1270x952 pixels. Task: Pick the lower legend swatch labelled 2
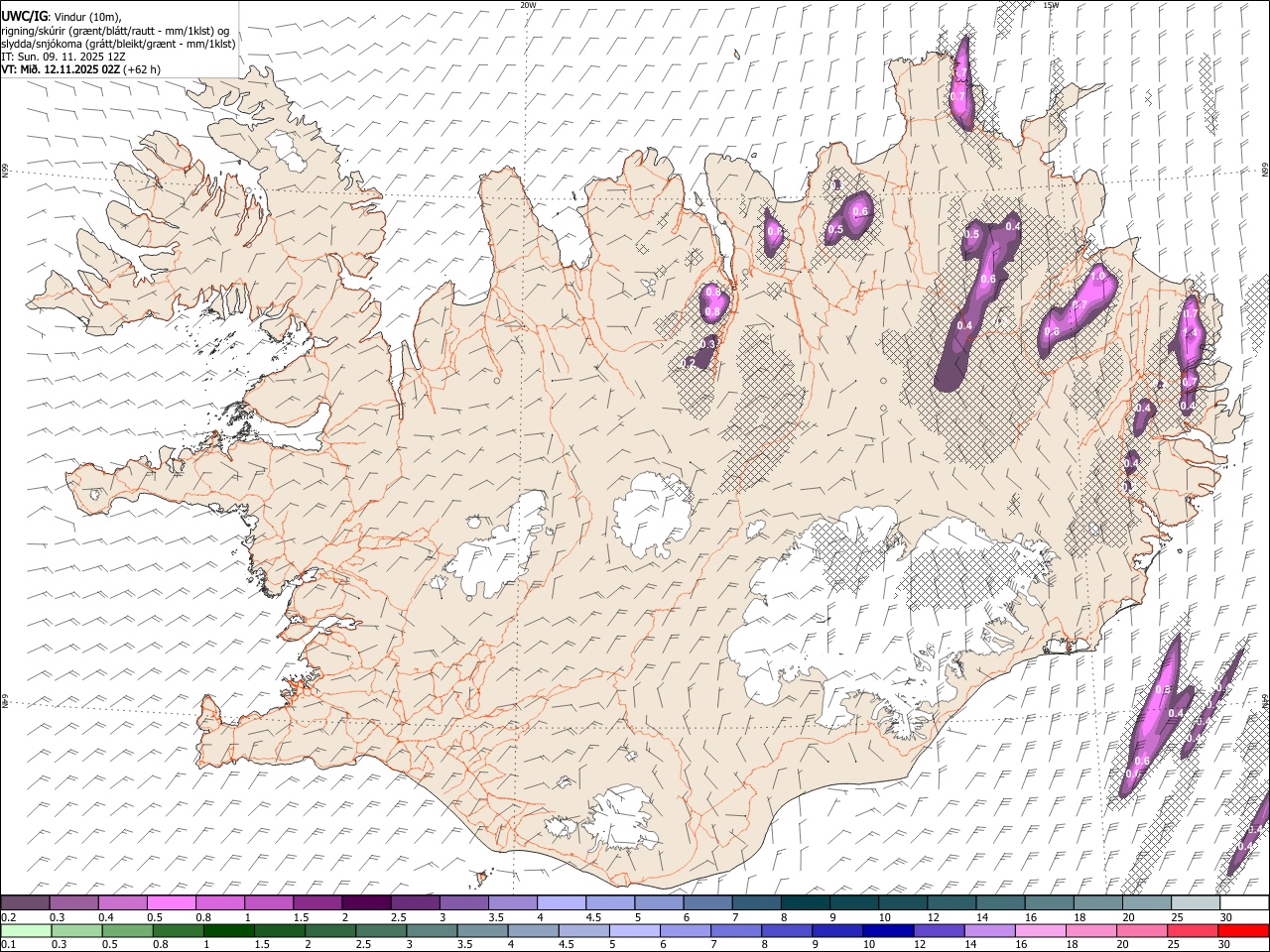(x=330, y=930)
